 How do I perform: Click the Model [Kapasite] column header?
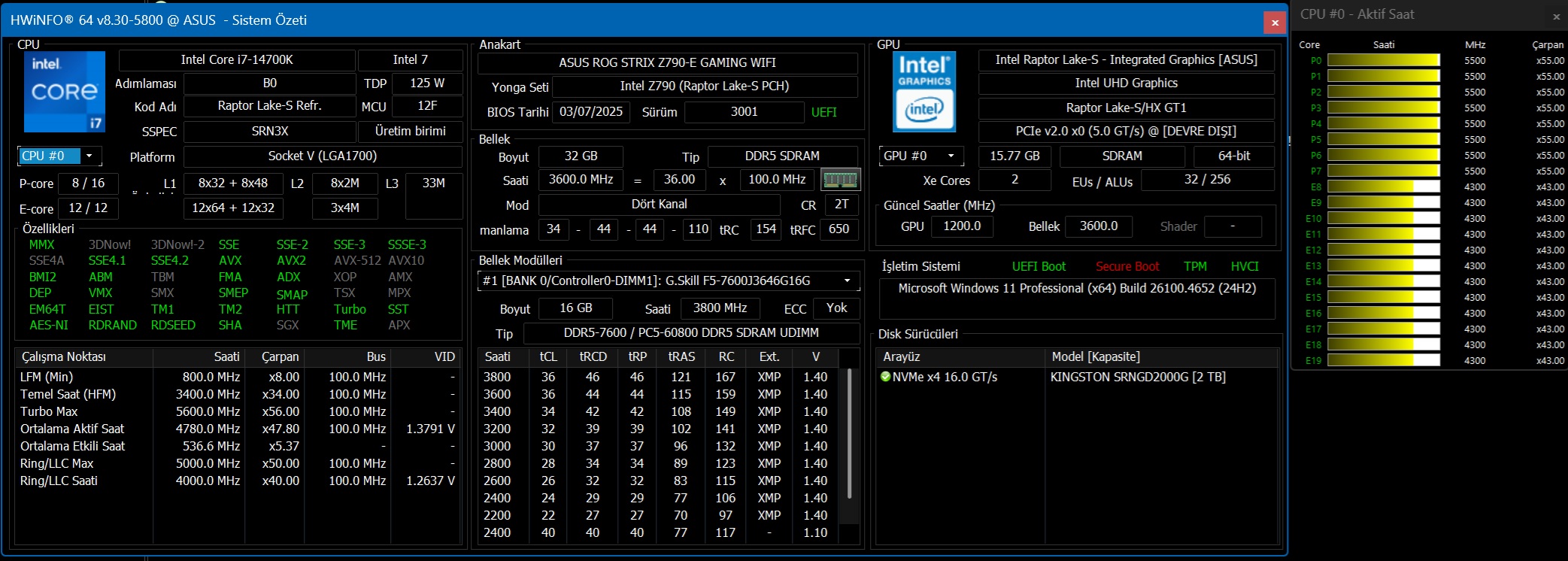point(1096,357)
